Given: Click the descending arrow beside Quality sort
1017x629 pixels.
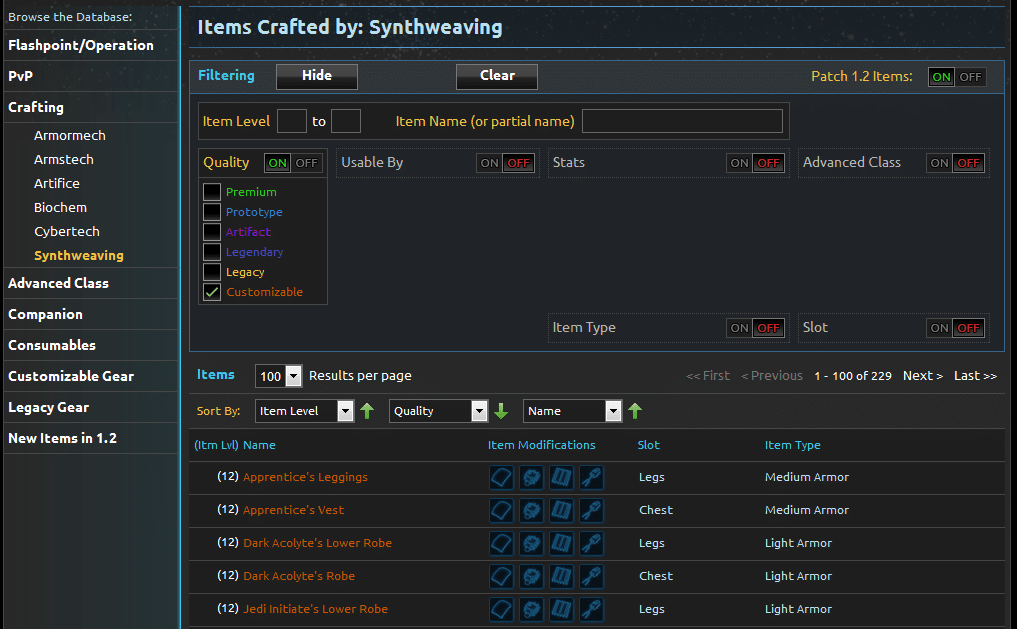Looking at the screenshot, I should coord(501,411).
